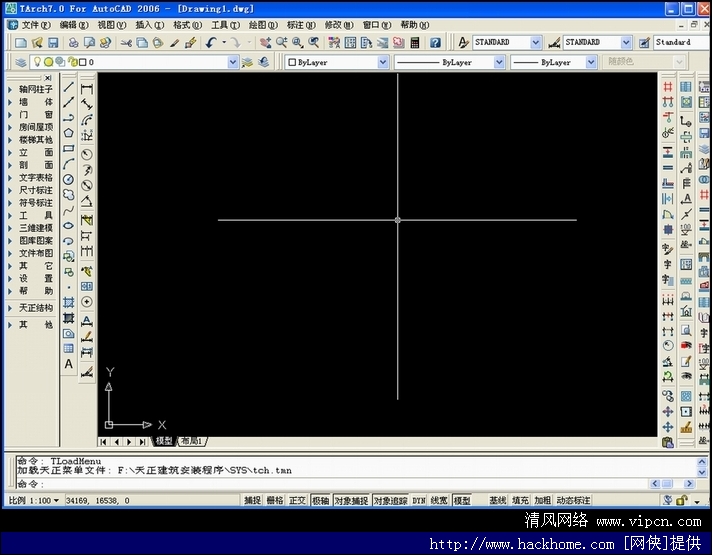712x555 pixels.
Task: Toggle 捕捉 snap mode in status bar
Action: (252, 500)
